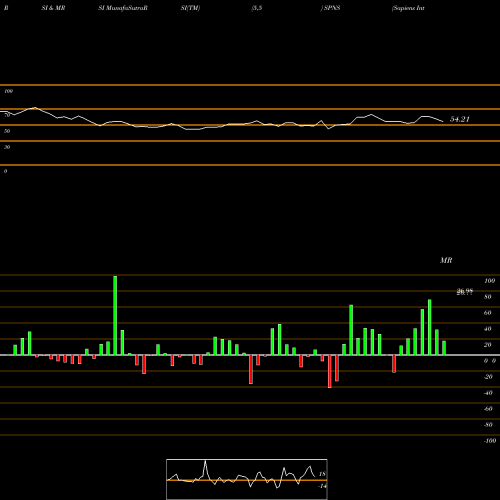
Task: Click the mini chart thumbnail at bottom
Action: (x=247, y=479)
